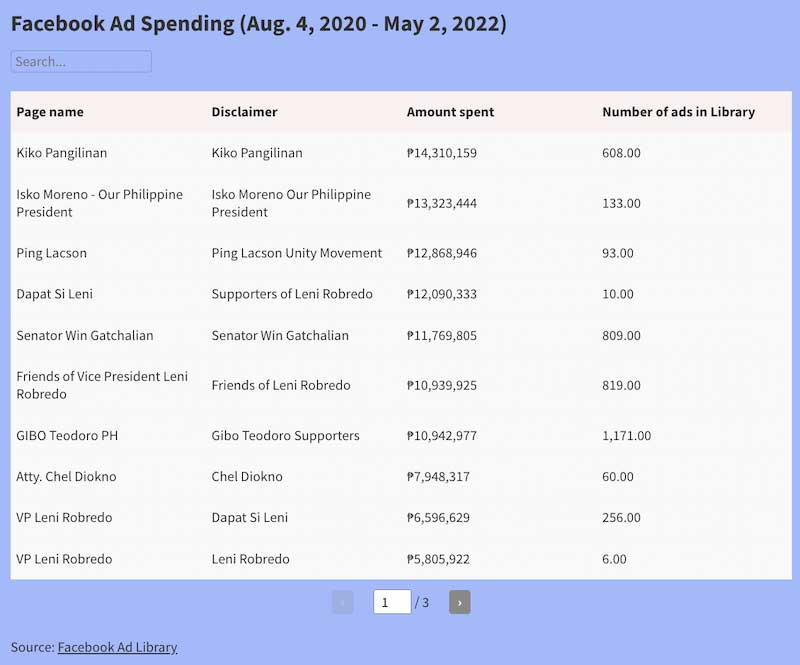Click the ₱14,310,159 amount cell
Screen dimensions: 800x665
pos(442,153)
